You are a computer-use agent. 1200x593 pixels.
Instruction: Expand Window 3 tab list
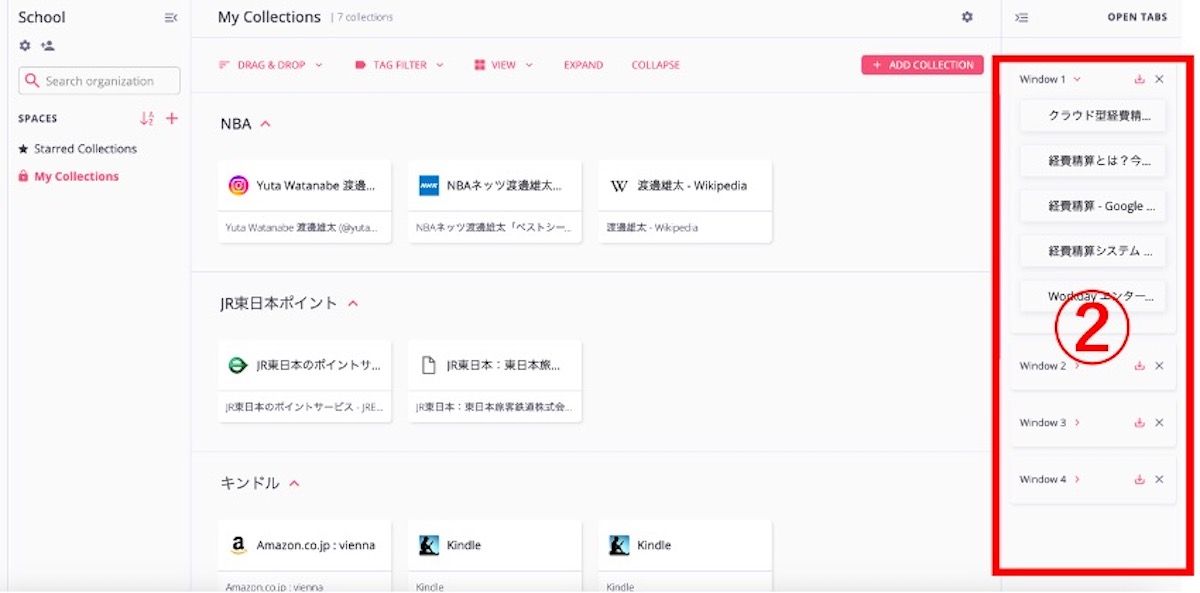click(1077, 423)
